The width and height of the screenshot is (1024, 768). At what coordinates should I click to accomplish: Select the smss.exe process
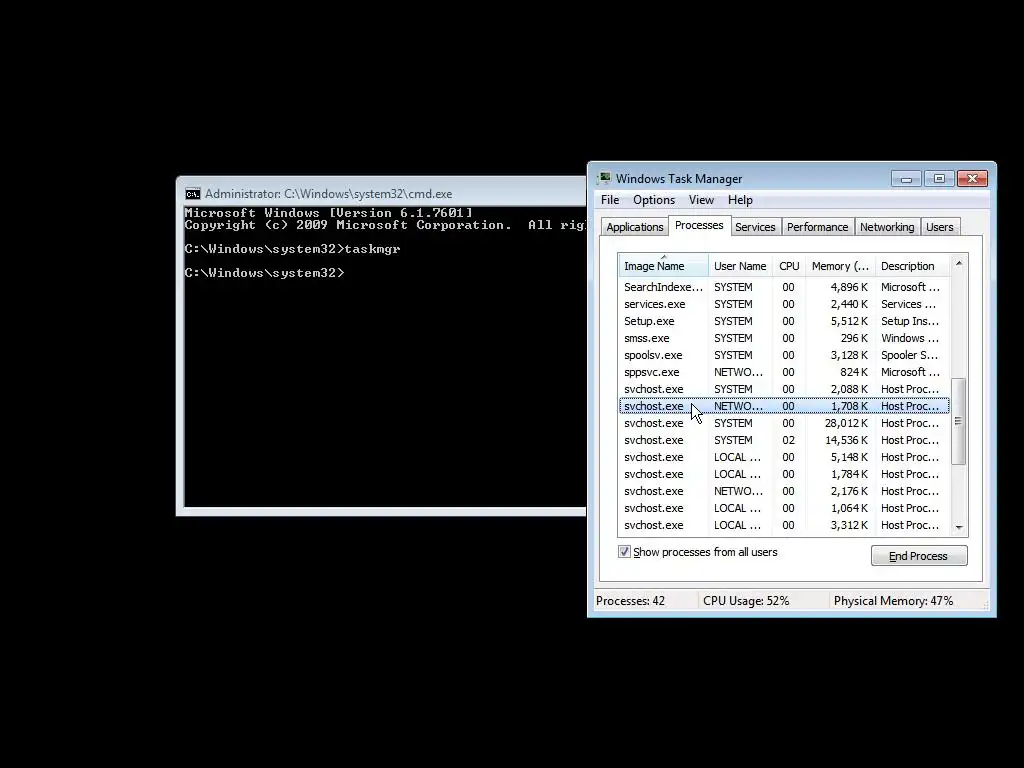784,338
